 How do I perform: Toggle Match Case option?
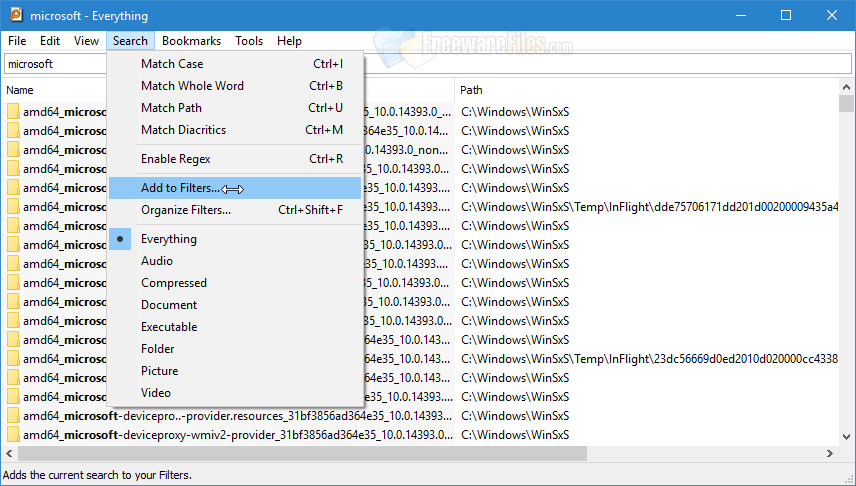click(235, 64)
